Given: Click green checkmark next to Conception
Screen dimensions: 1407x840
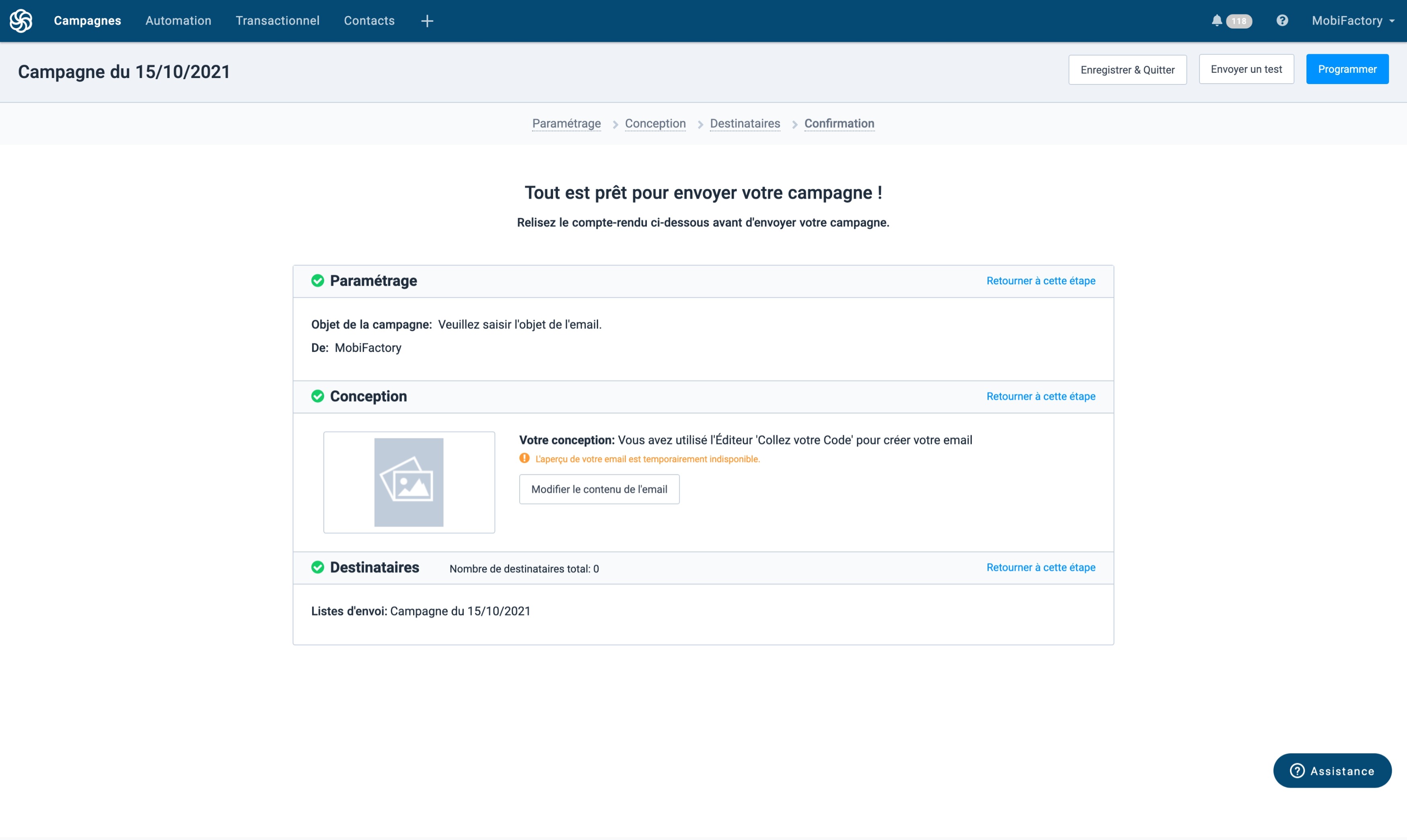Looking at the screenshot, I should (x=318, y=396).
